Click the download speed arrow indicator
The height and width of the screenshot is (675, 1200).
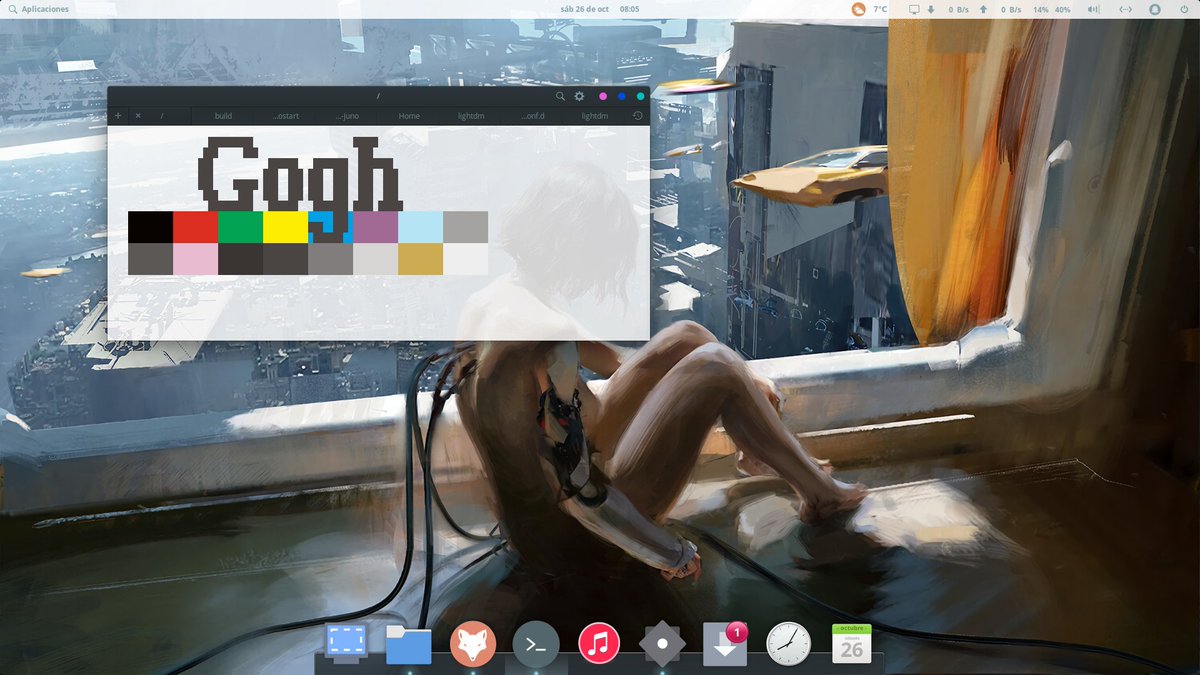pos(931,9)
